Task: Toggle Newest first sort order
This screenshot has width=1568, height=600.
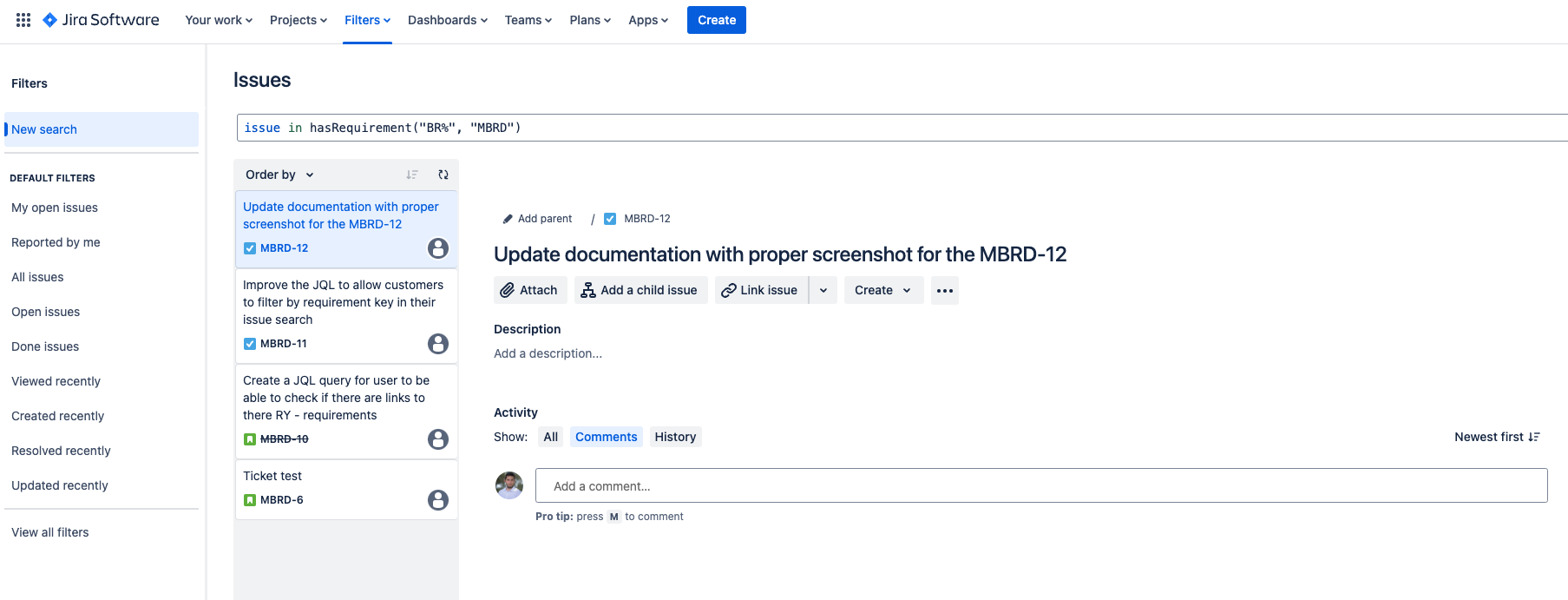Action: pyautogui.click(x=1496, y=437)
